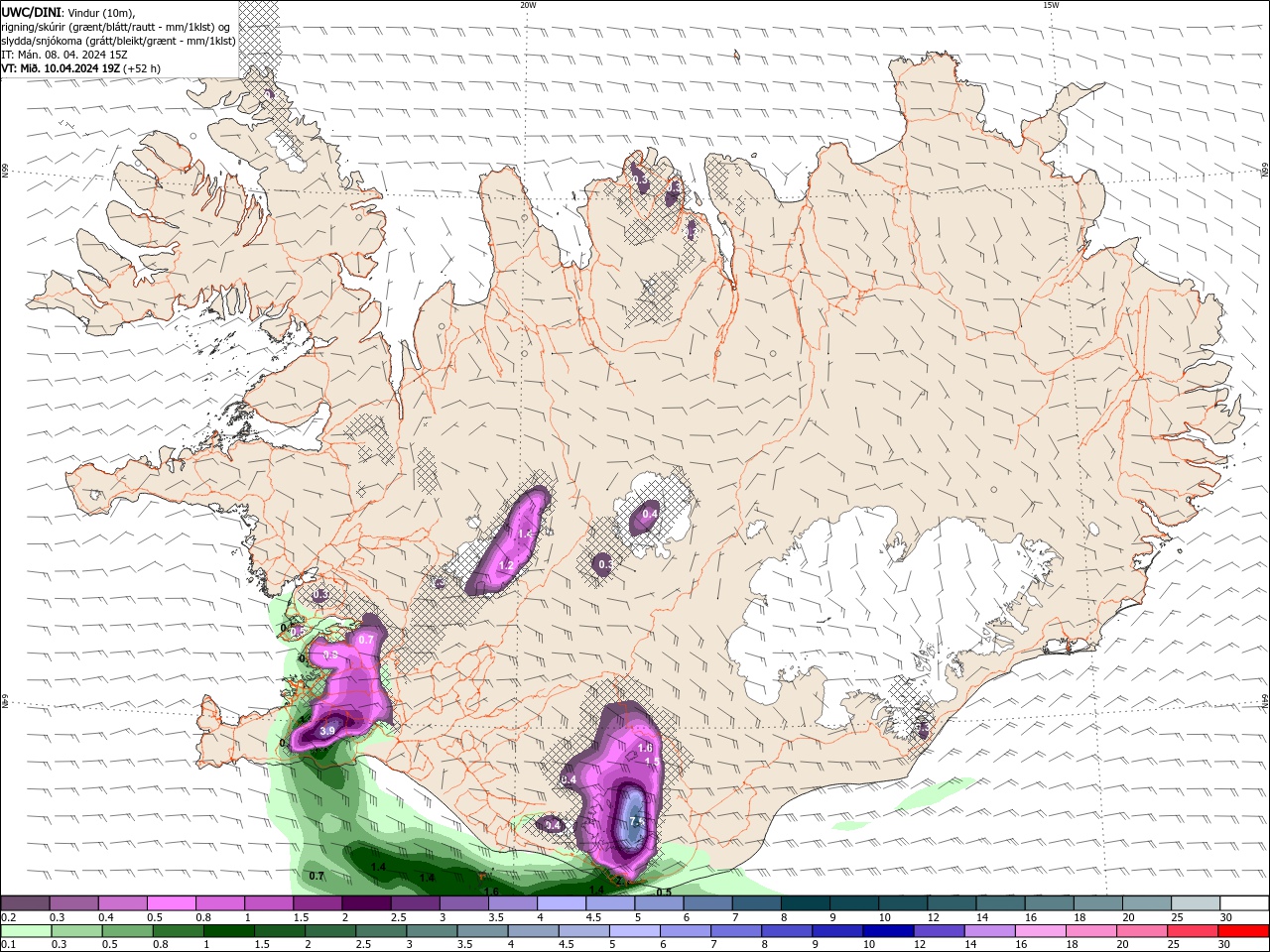
Task: Click the '20W' longitude label at top
Action: (x=528, y=5)
